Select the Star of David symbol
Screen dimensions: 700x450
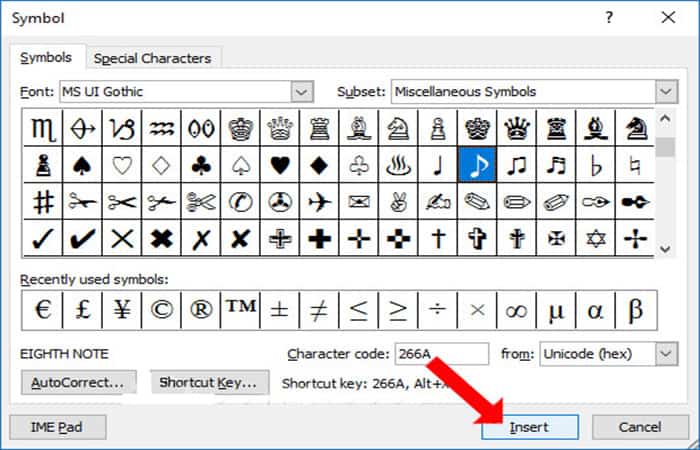(596, 238)
